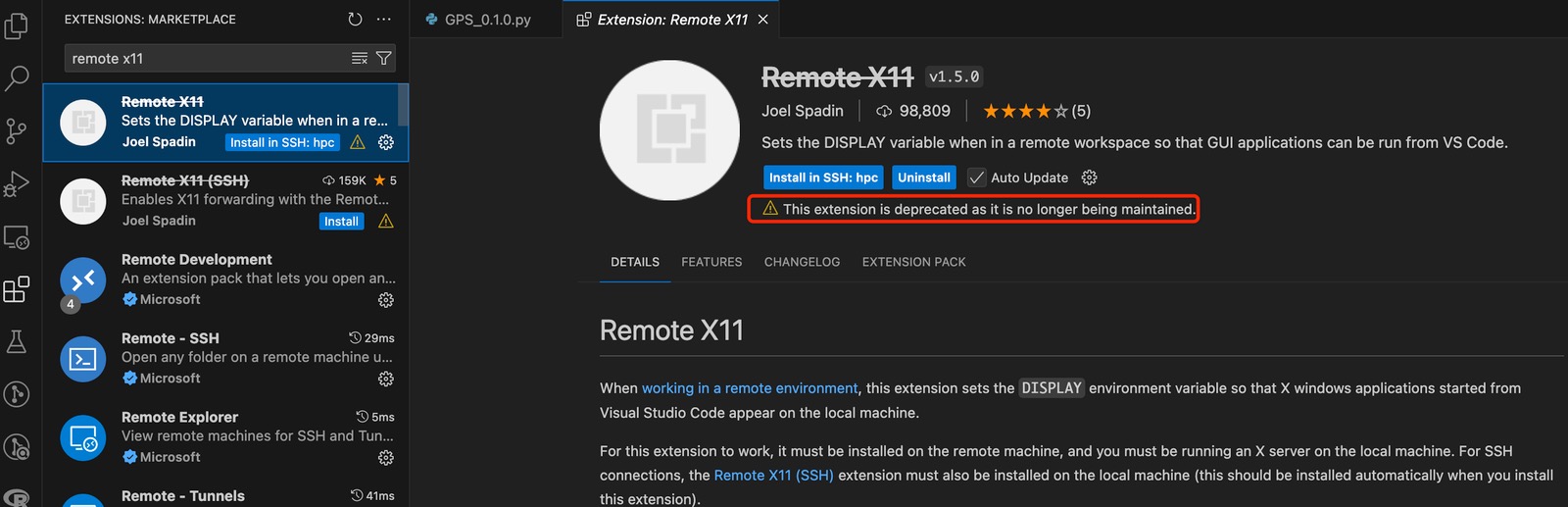Open the Run and Debug view
This screenshot has height=507, width=1568.
tap(17, 183)
